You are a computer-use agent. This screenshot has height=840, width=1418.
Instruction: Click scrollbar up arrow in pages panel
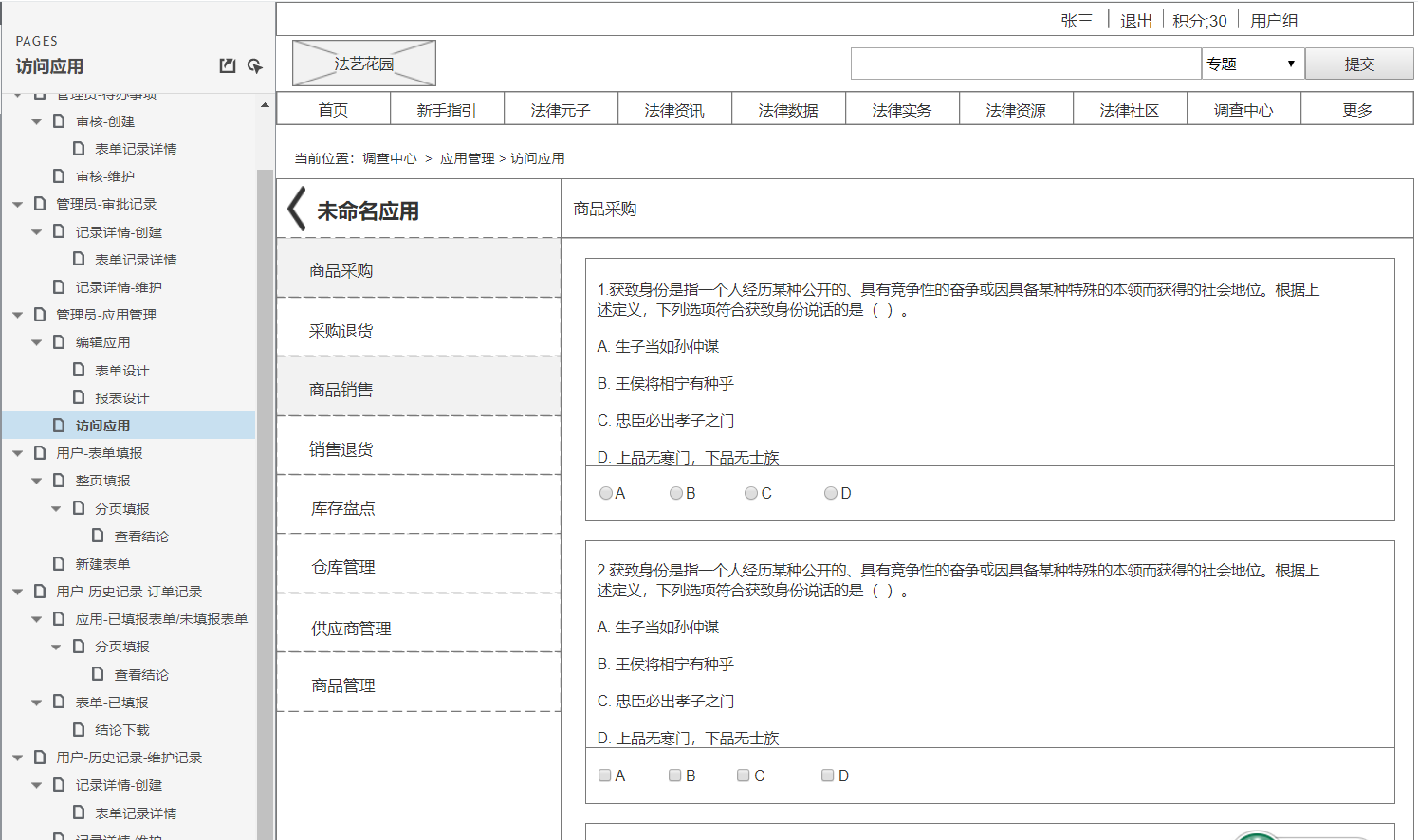[x=265, y=105]
